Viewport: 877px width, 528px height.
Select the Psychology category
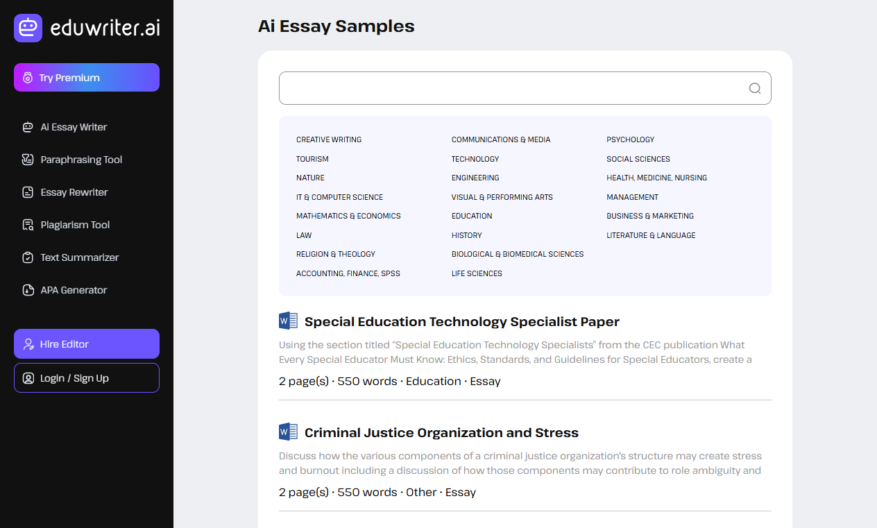point(630,139)
